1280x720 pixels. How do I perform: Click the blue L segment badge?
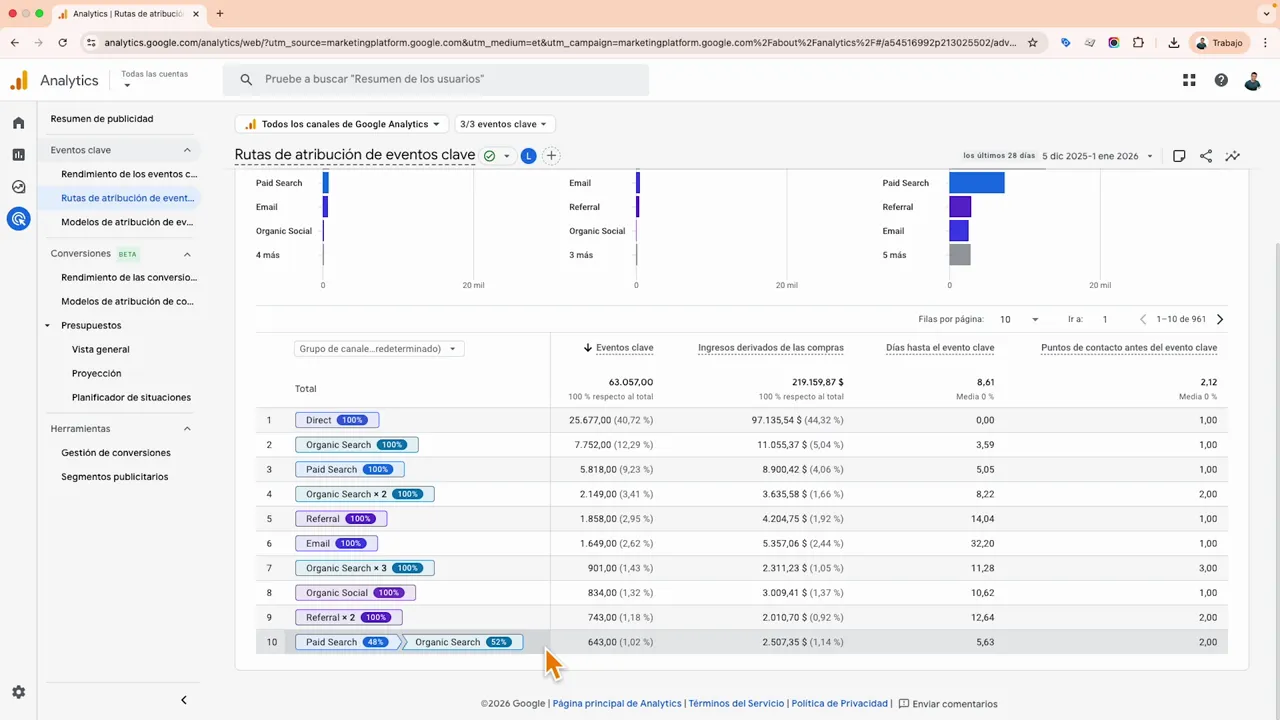[x=529, y=156]
